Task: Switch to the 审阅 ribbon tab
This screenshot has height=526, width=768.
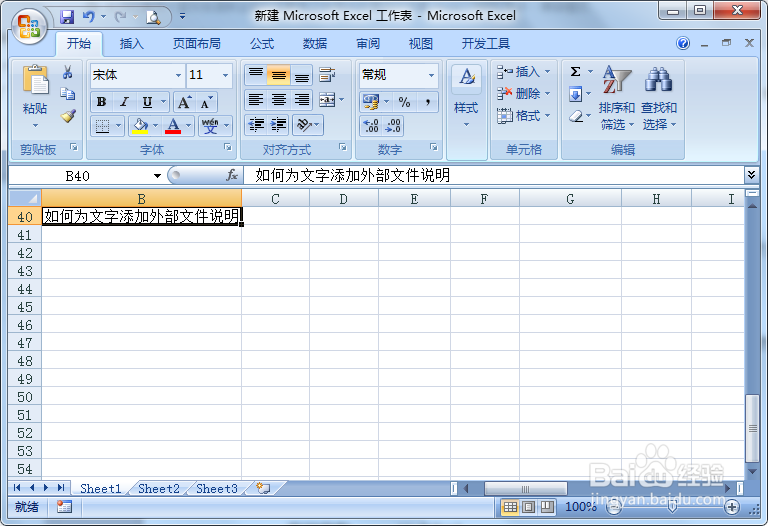Action: (x=367, y=44)
